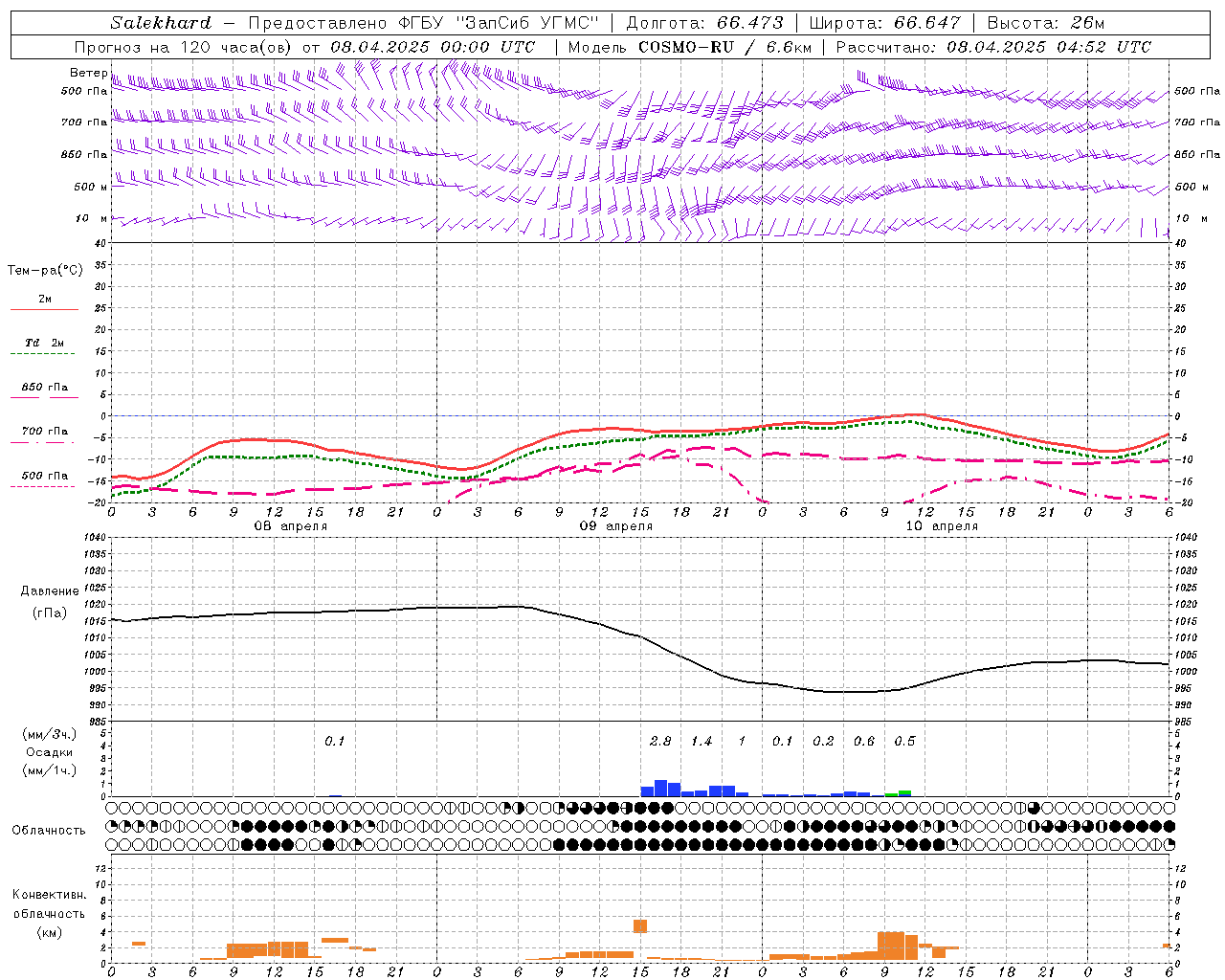Screen dimensions: 1225x980
Task: Select the 0.5 precipitation amount value
Action: coord(904,742)
